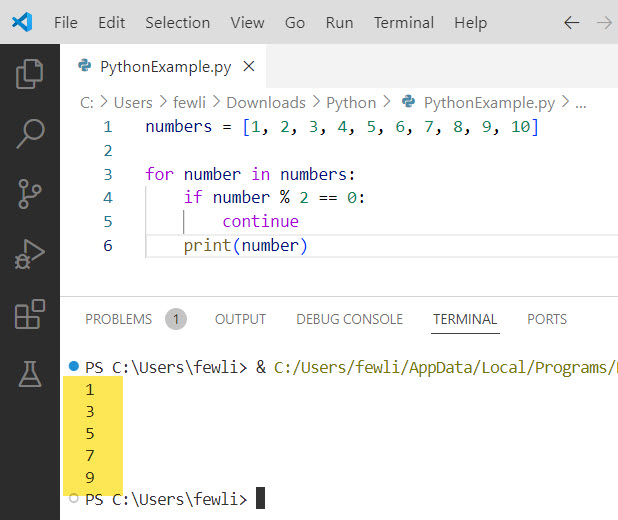Click terminal output line showing 9

tap(90, 477)
